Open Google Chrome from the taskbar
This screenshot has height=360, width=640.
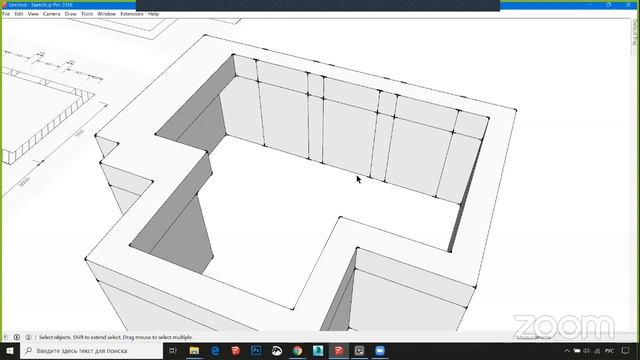(x=298, y=351)
